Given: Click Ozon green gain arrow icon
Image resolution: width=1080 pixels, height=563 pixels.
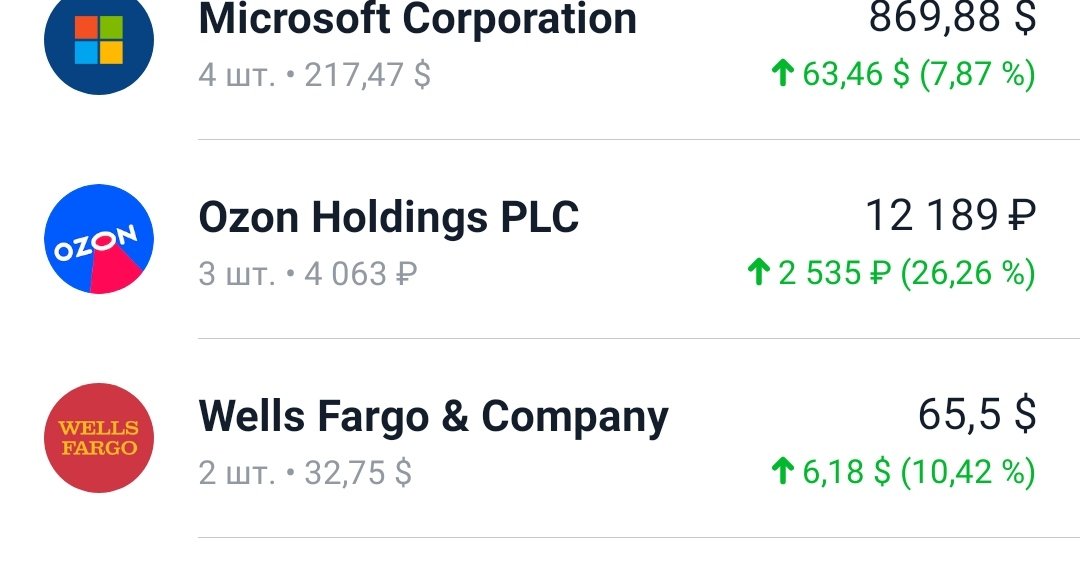Looking at the screenshot, I should click(x=758, y=272).
